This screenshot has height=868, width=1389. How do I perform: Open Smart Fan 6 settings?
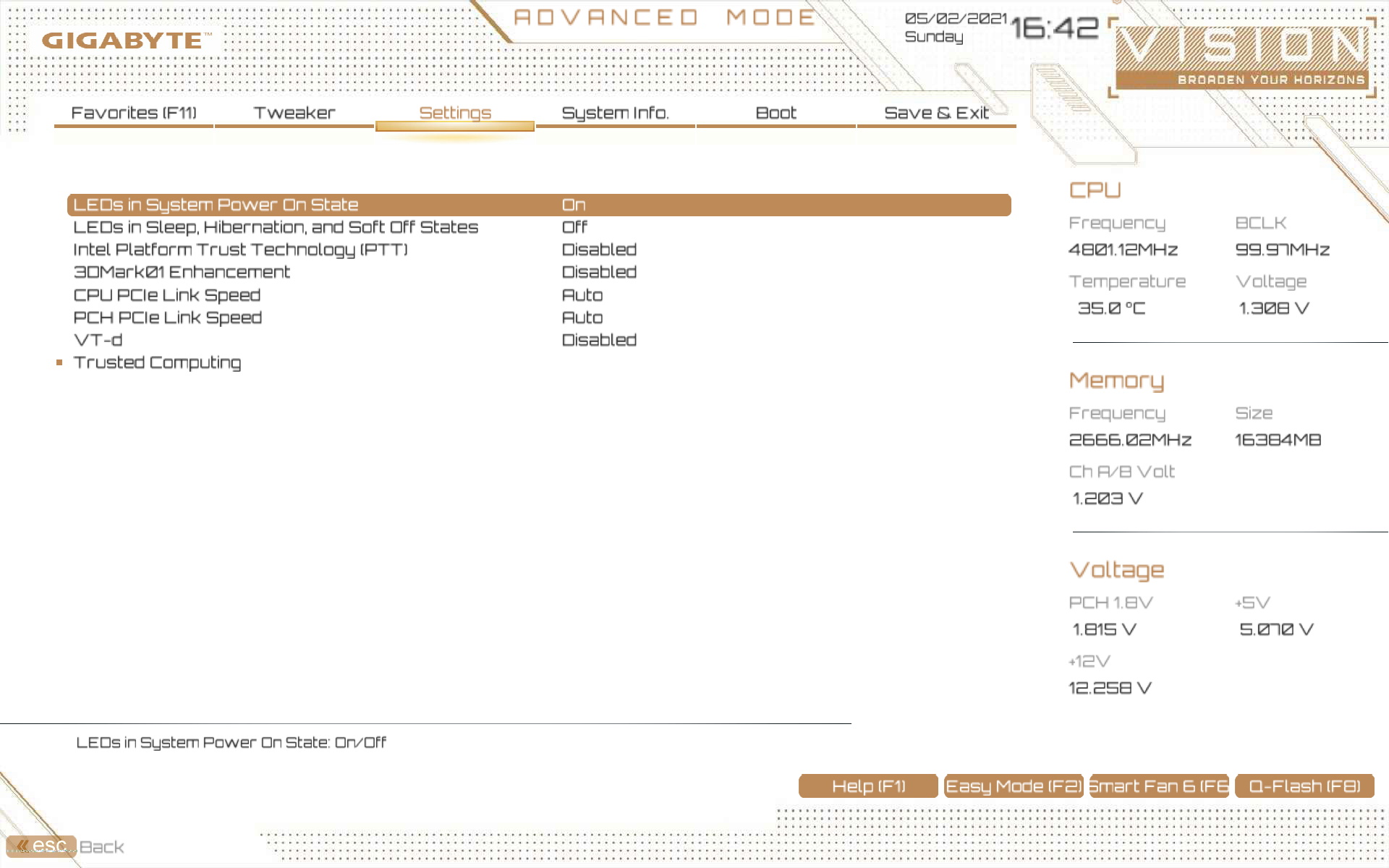(1159, 786)
